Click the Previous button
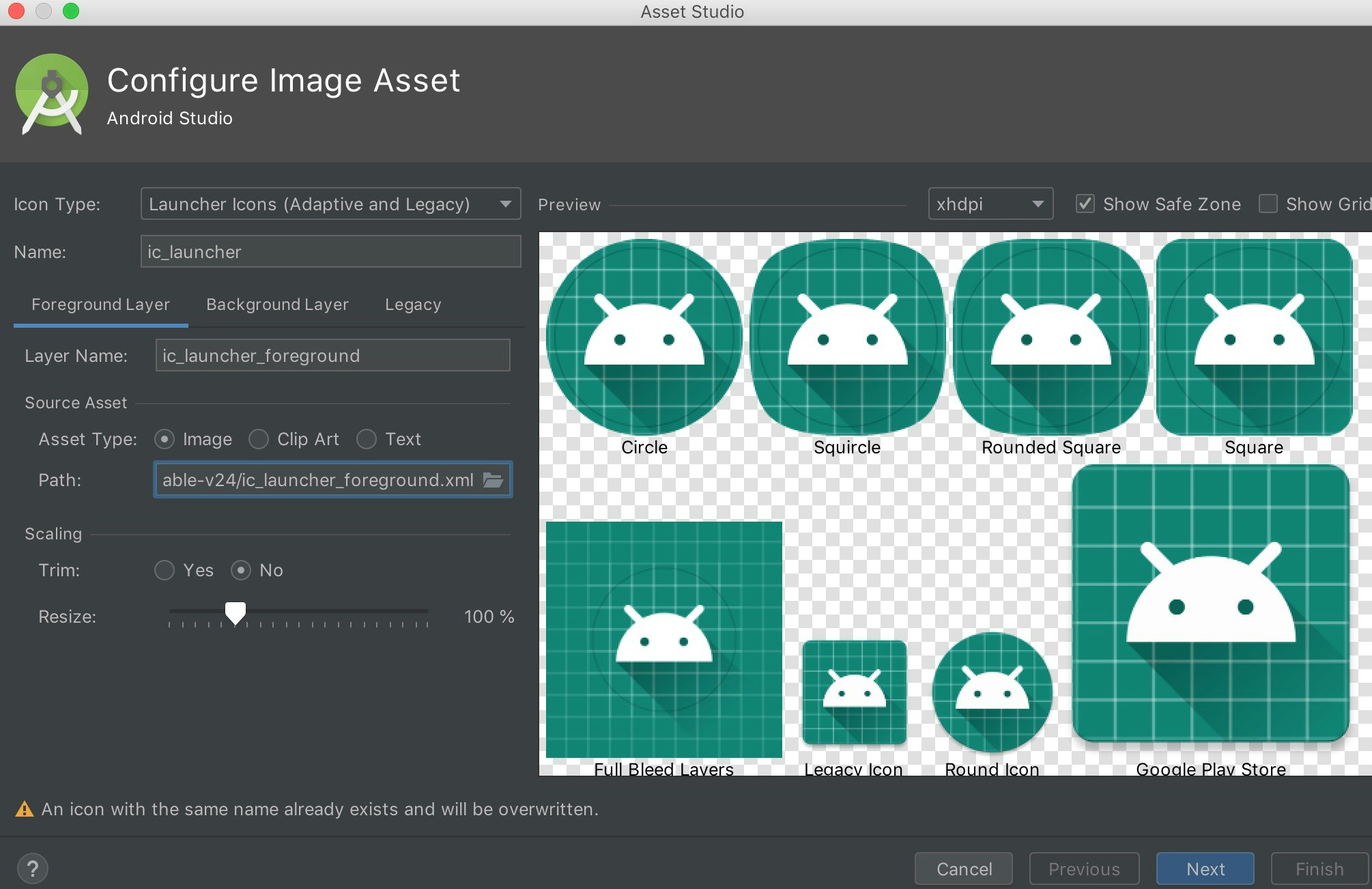 [x=1084, y=869]
